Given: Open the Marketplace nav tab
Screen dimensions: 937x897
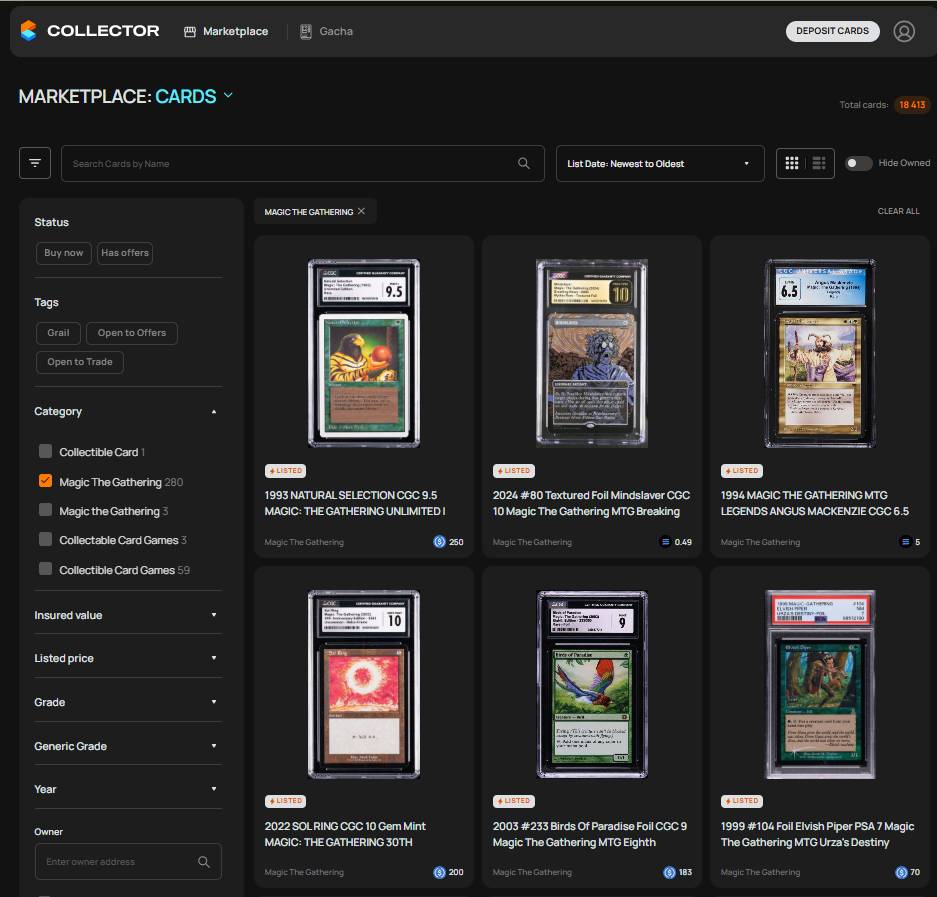Looking at the screenshot, I should pyautogui.click(x=226, y=31).
